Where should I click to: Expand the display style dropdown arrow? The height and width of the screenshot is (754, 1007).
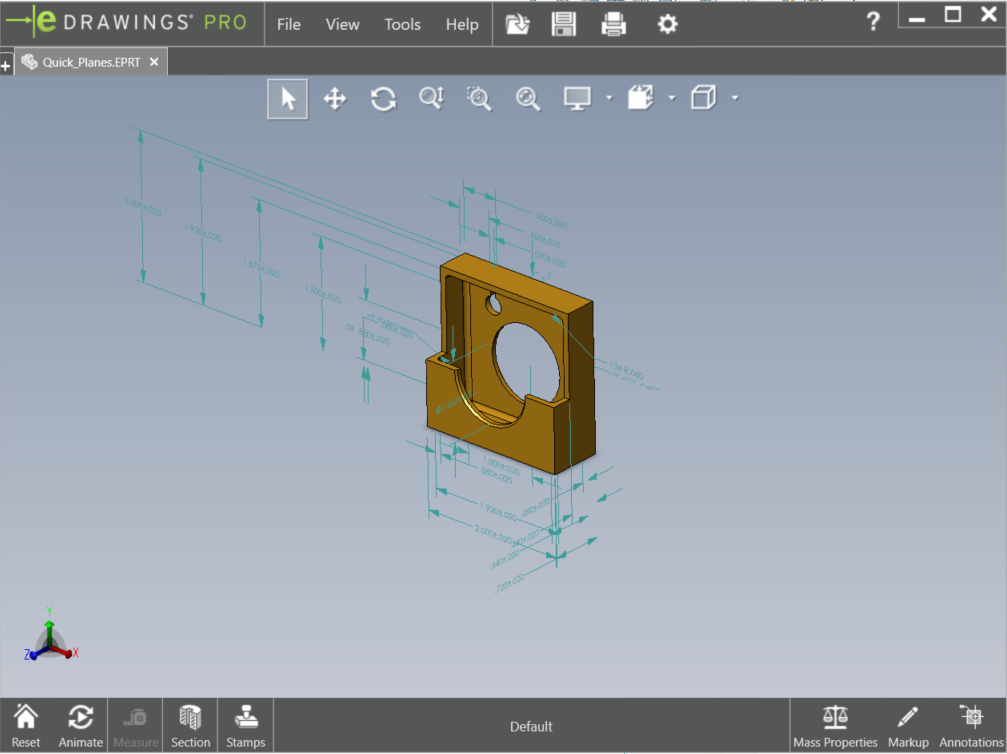pyautogui.click(x=608, y=98)
